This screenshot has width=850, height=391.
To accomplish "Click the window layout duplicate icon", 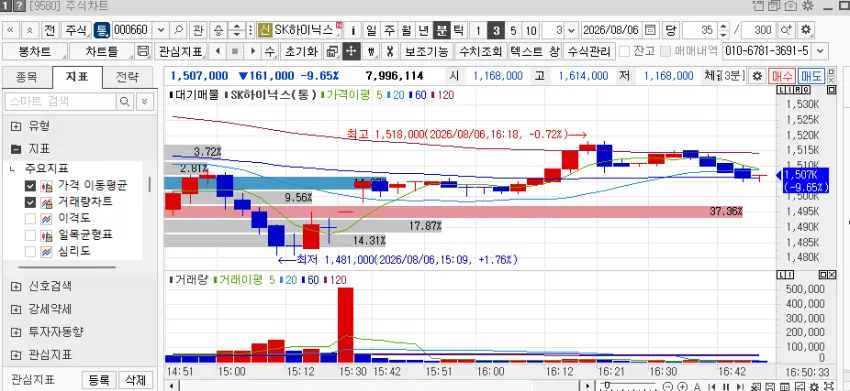I will [332, 52].
